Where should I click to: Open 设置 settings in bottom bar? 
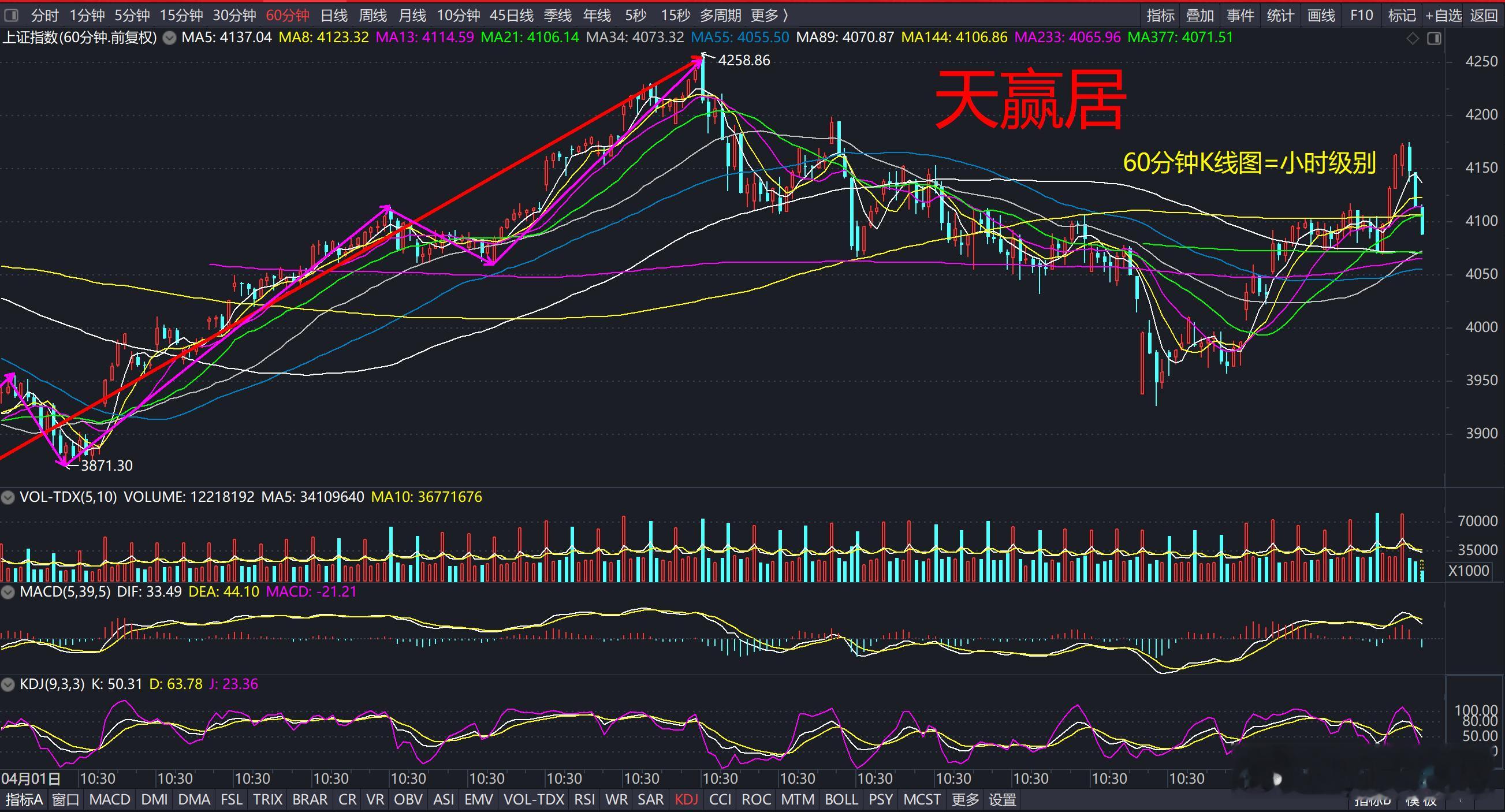[1003, 799]
